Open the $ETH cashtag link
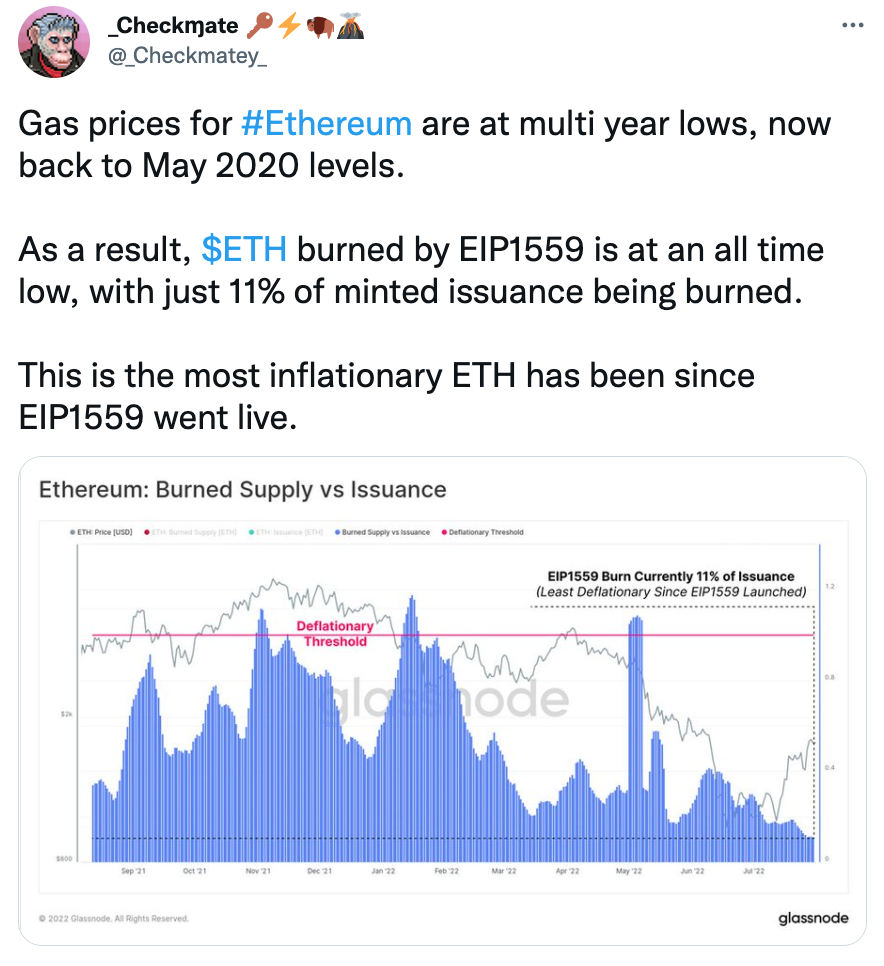884x966 pixels. coord(243,250)
